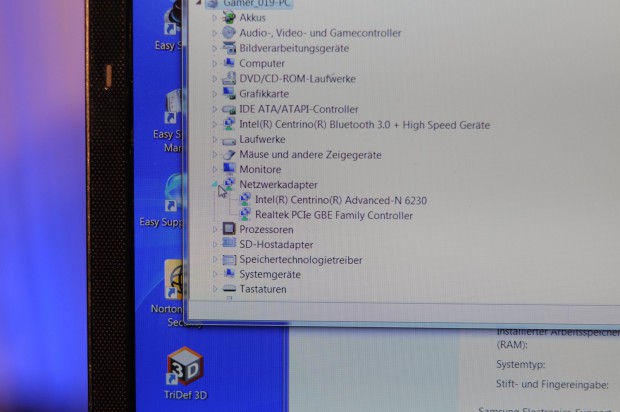Select the Prozessoren entry text

pos(266,230)
